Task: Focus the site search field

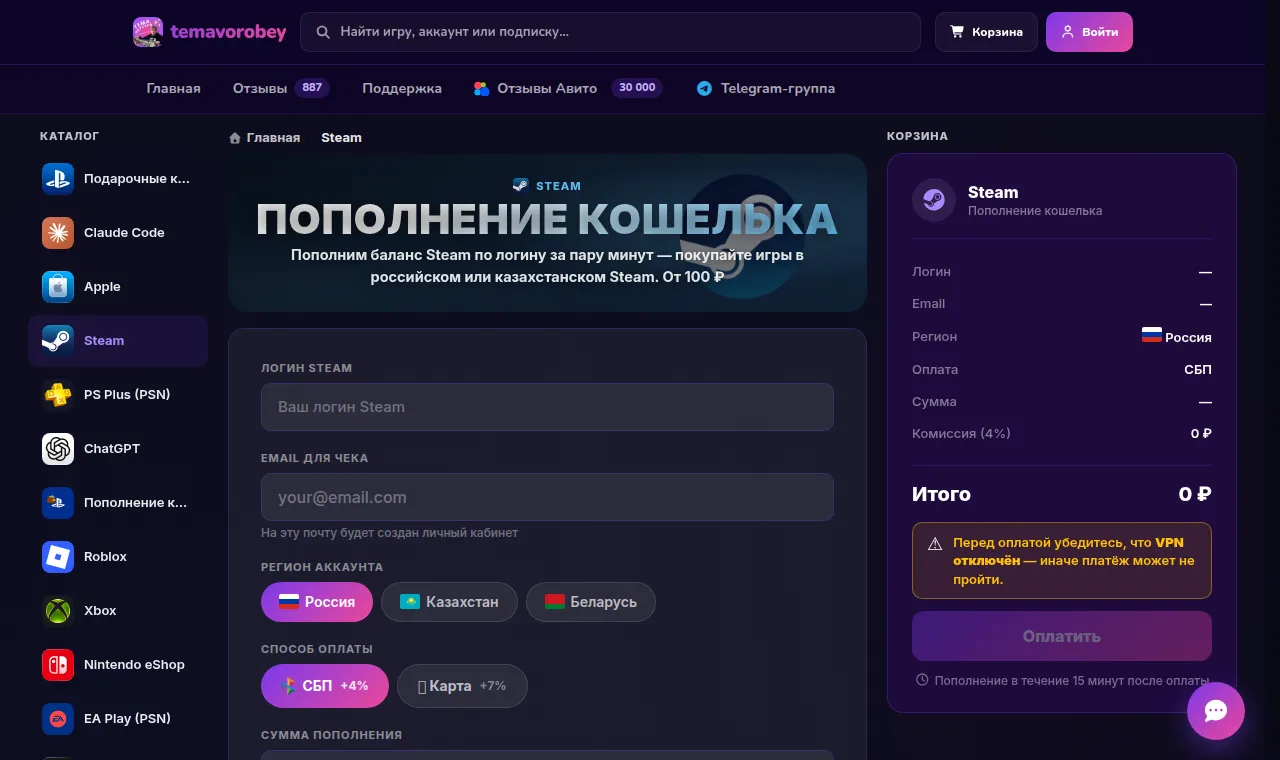Action: point(610,32)
